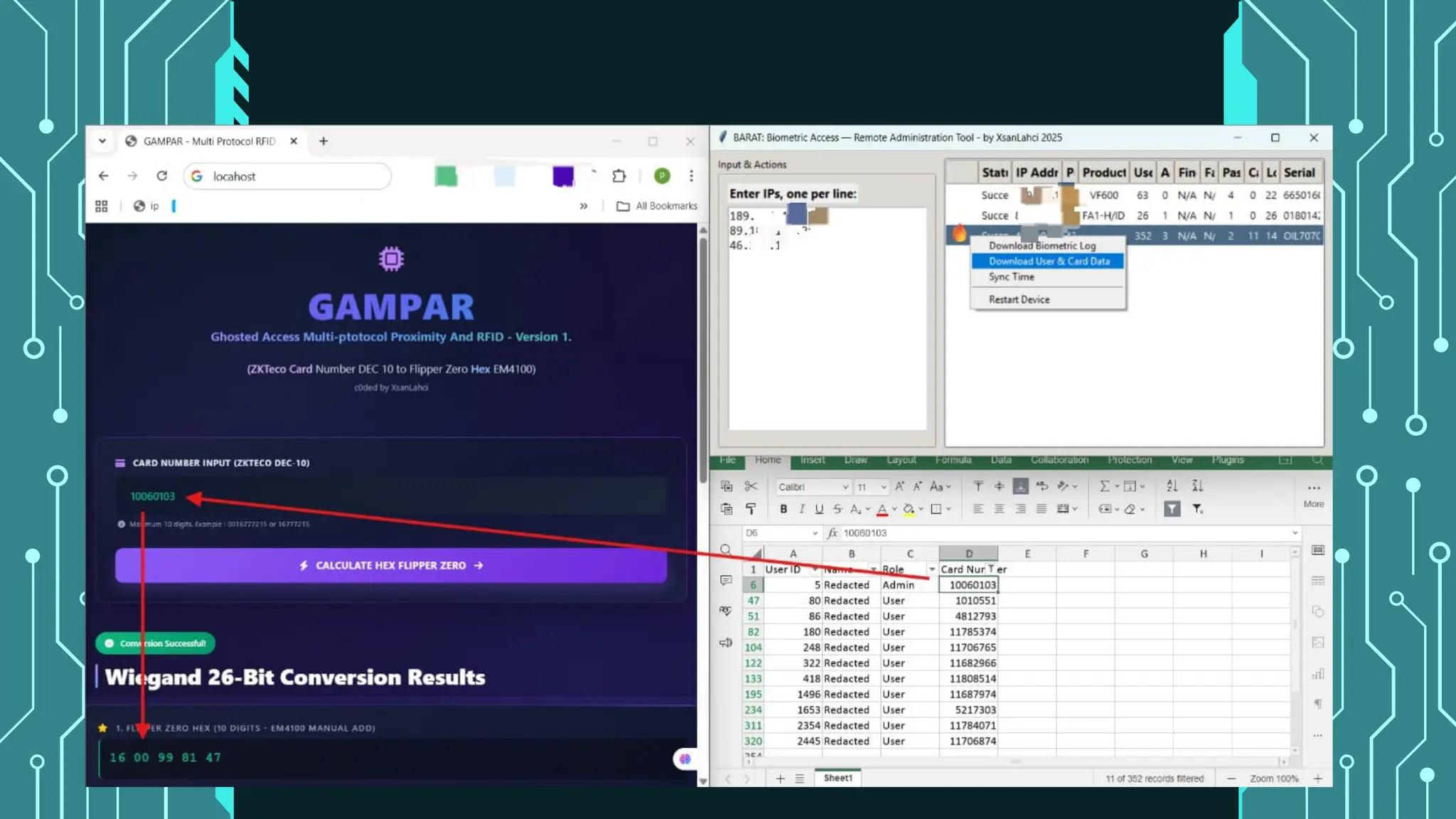
Task: Click the strikethrough formatting icon
Action: click(x=837, y=509)
